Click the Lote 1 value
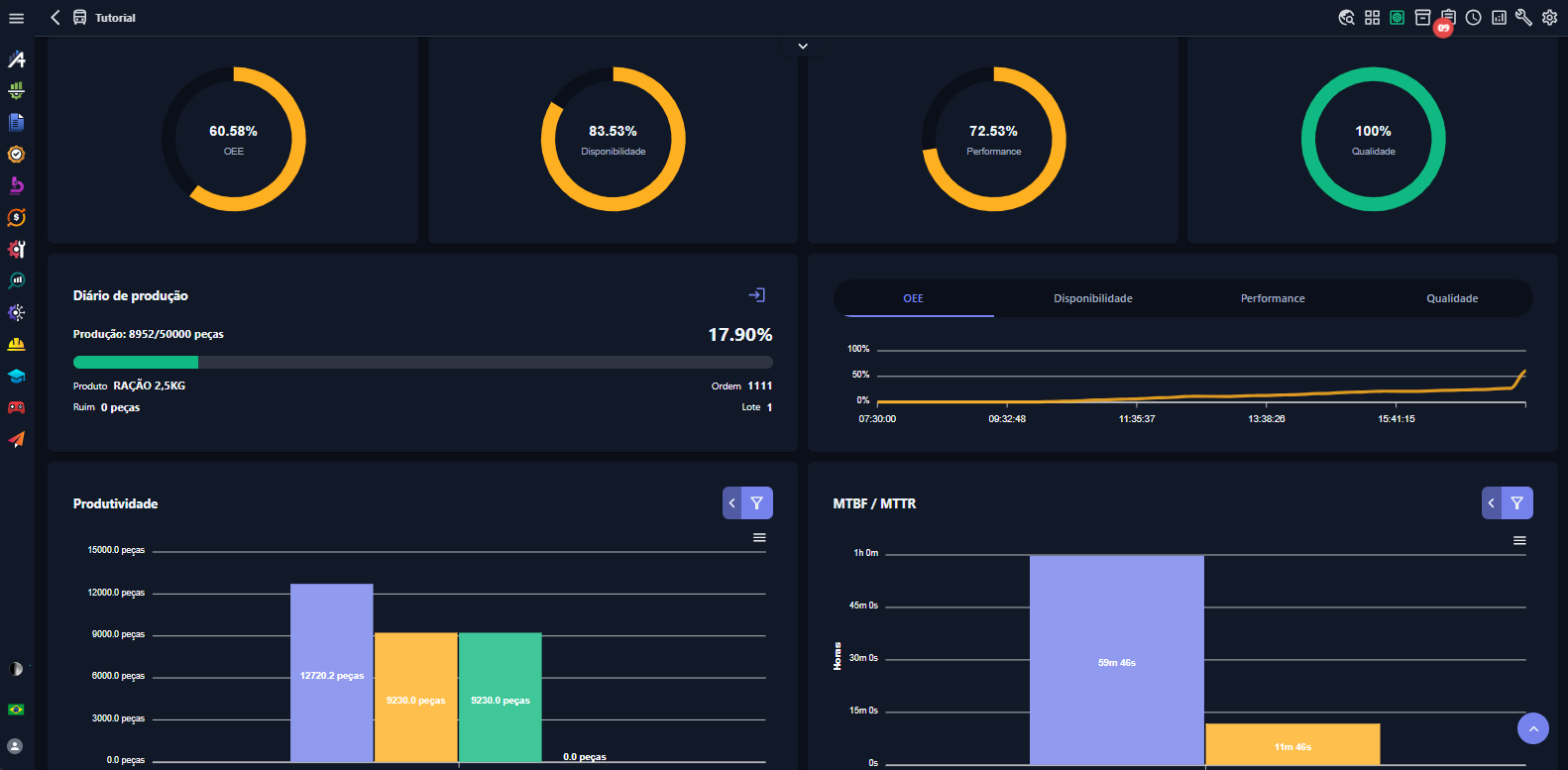The image size is (1568, 770). (769, 407)
